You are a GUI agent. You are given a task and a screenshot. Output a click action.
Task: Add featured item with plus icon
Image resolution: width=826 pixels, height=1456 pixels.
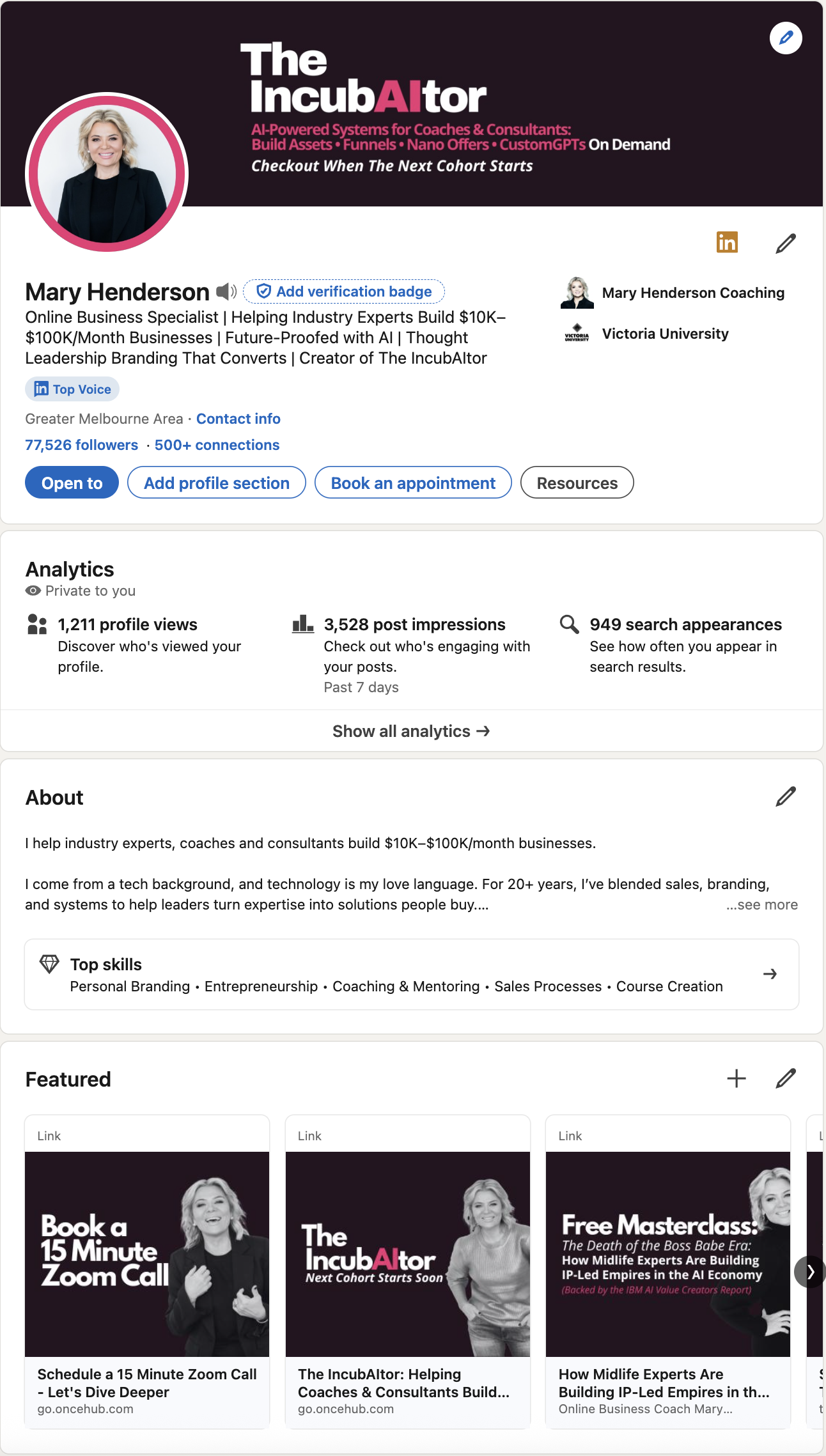pyautogui.click(x=736, y=1079)
